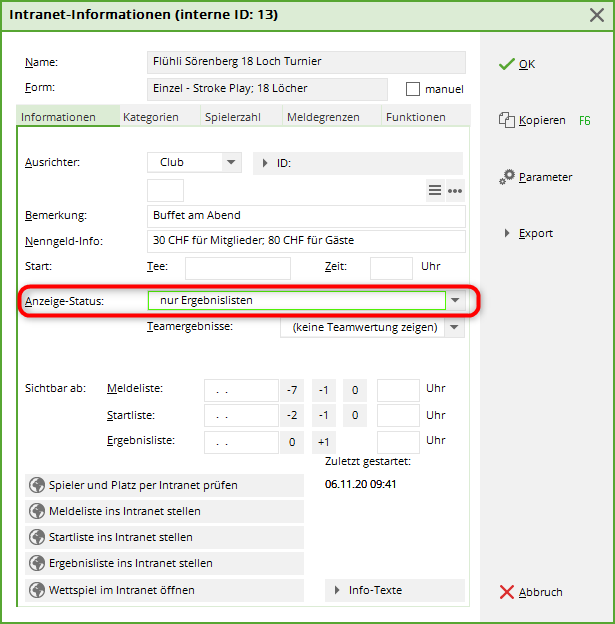Click Spieler und Platz per Intranet prüfen
Screen dimensions: 615x624
[x=164, y=485]
